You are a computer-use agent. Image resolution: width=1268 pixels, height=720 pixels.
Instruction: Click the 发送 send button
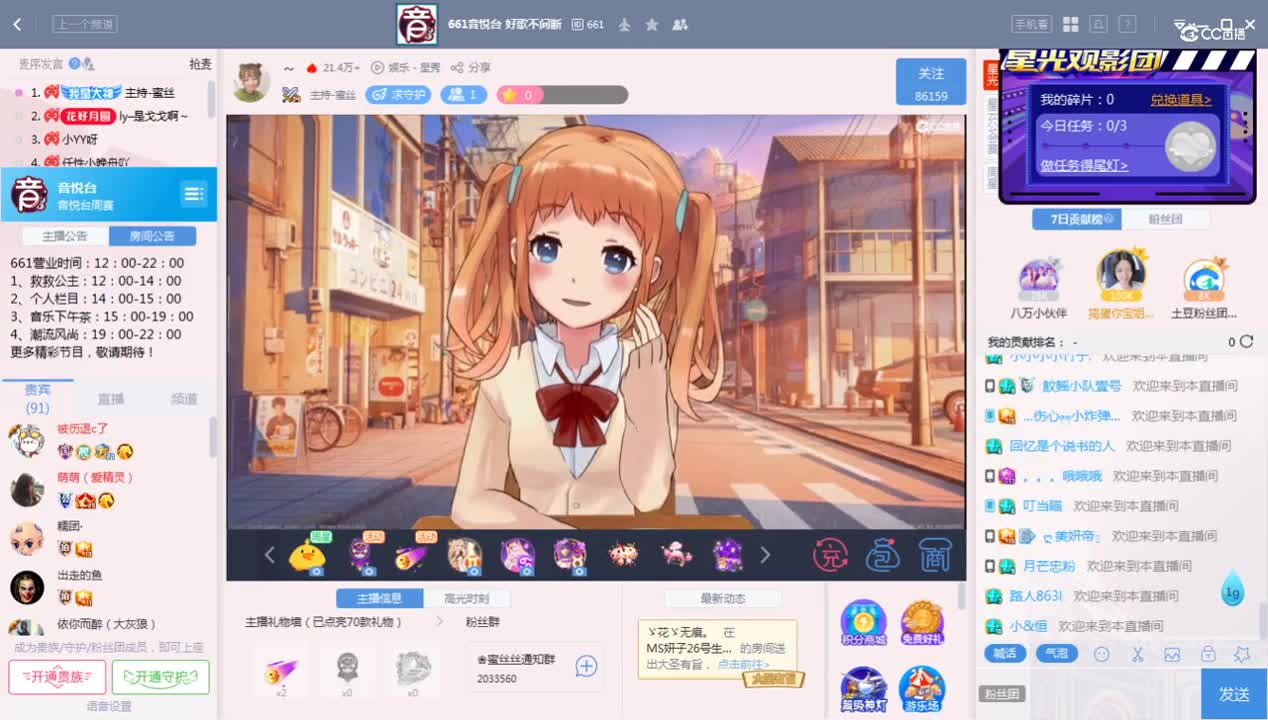(1234, 694)
